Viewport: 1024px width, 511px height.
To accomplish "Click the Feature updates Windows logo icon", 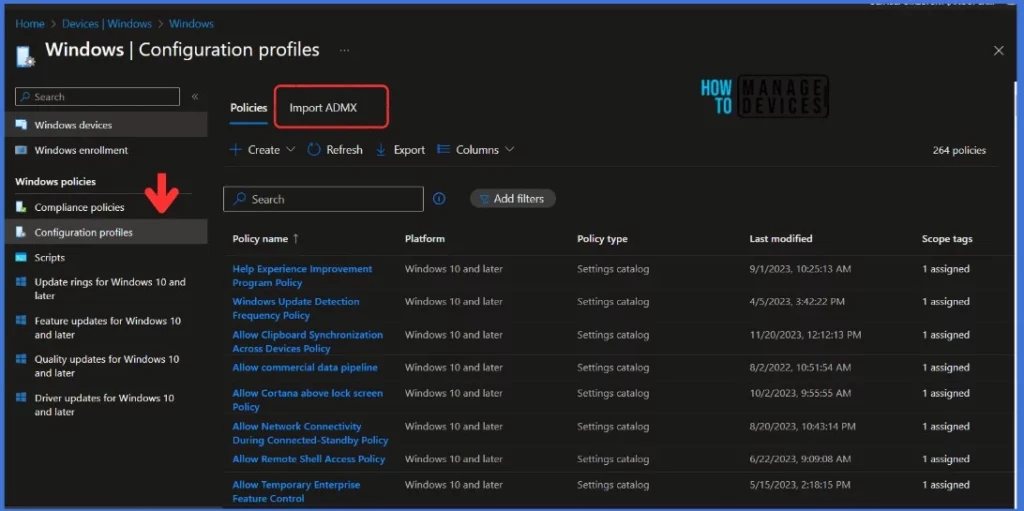I will (x=21, y=321).
